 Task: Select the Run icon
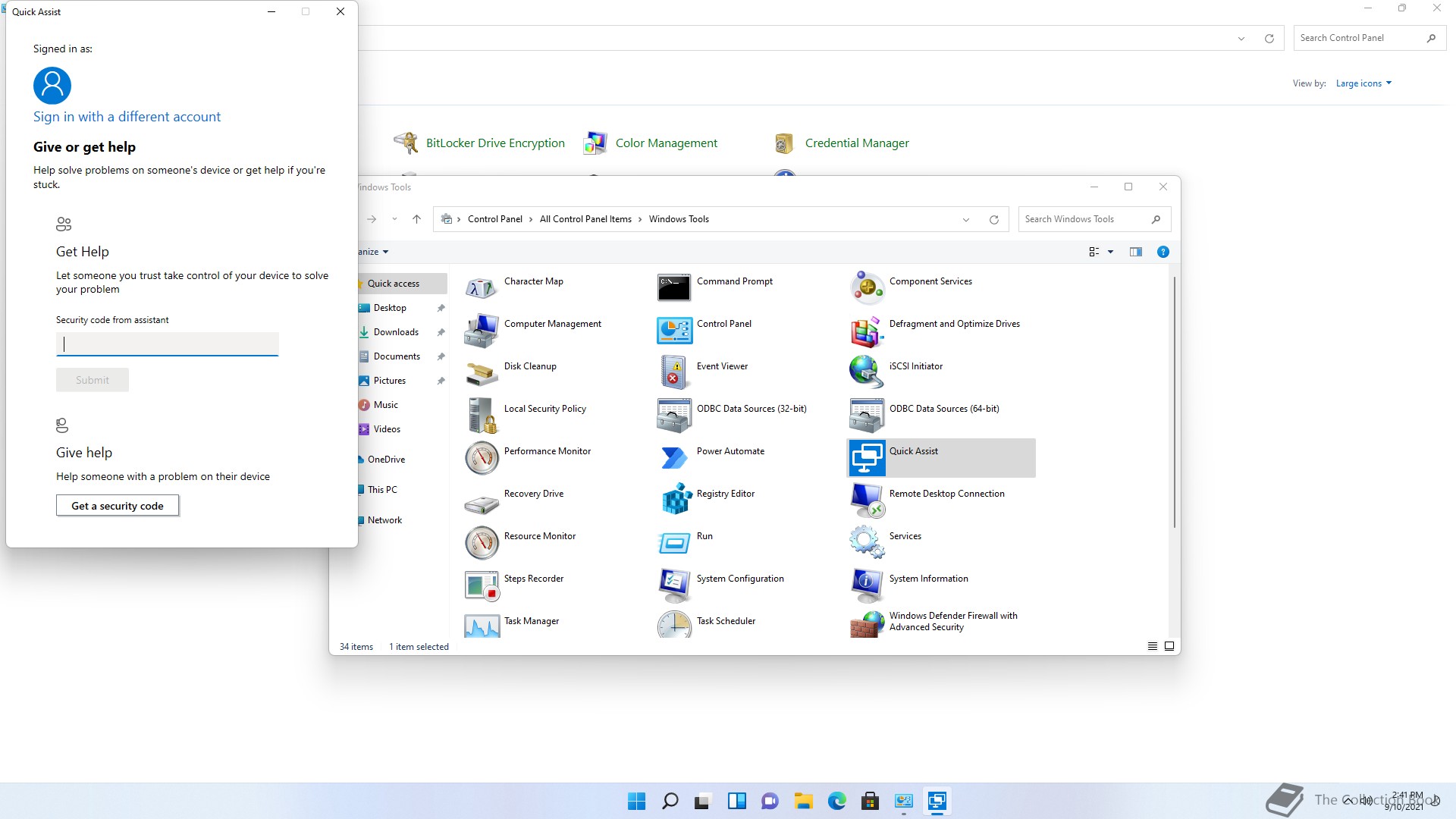[674, 543]
